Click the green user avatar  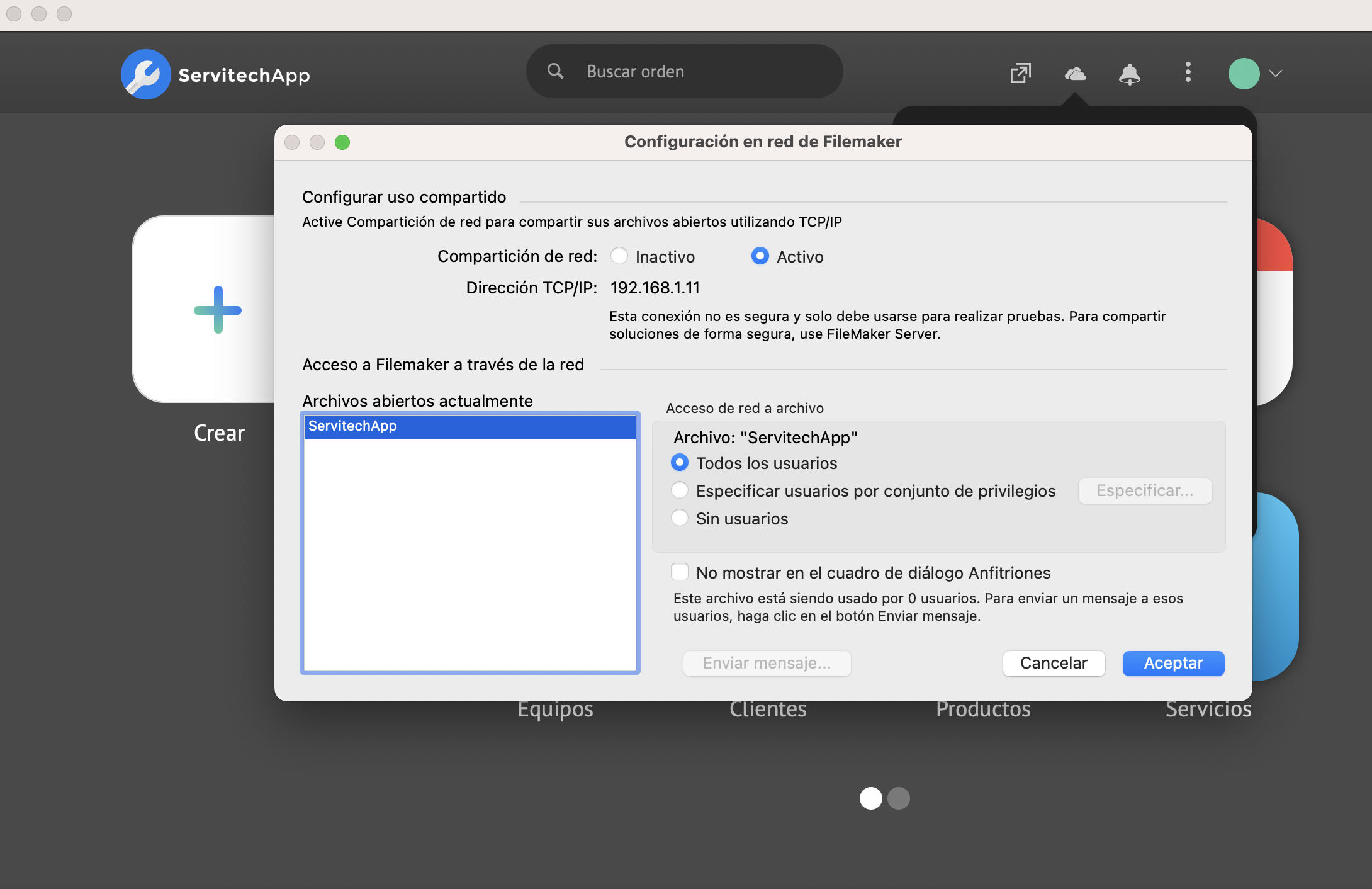(x=1244, y=74)
